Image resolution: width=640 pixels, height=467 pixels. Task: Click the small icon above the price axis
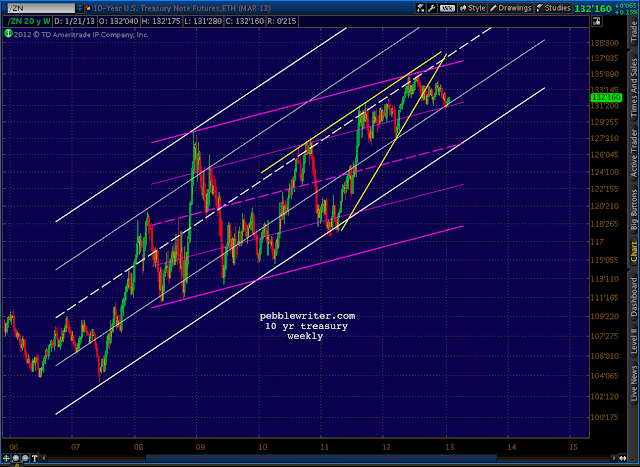(597, 22)
